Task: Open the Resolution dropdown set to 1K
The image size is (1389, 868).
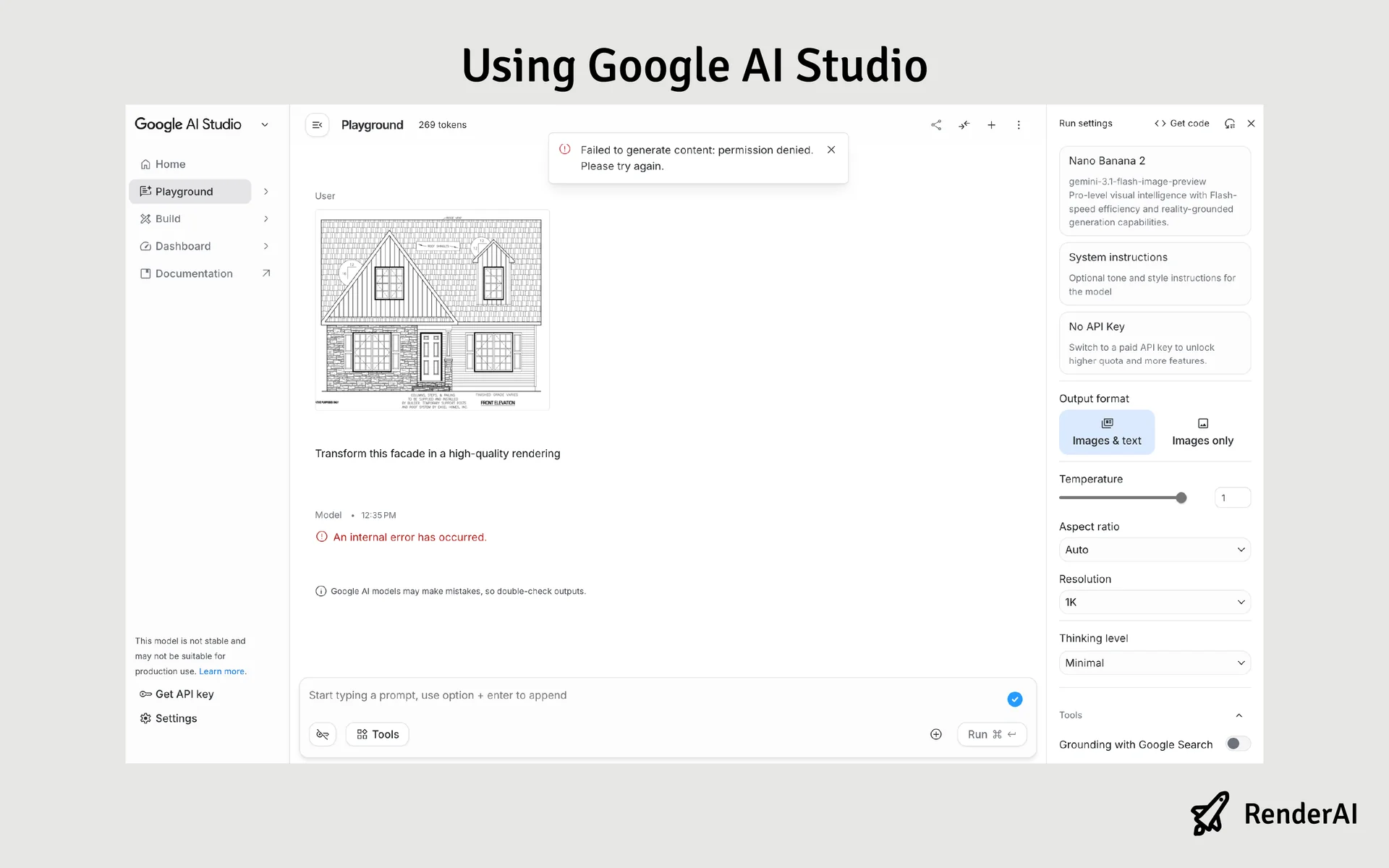Action: pos(1154,602)
